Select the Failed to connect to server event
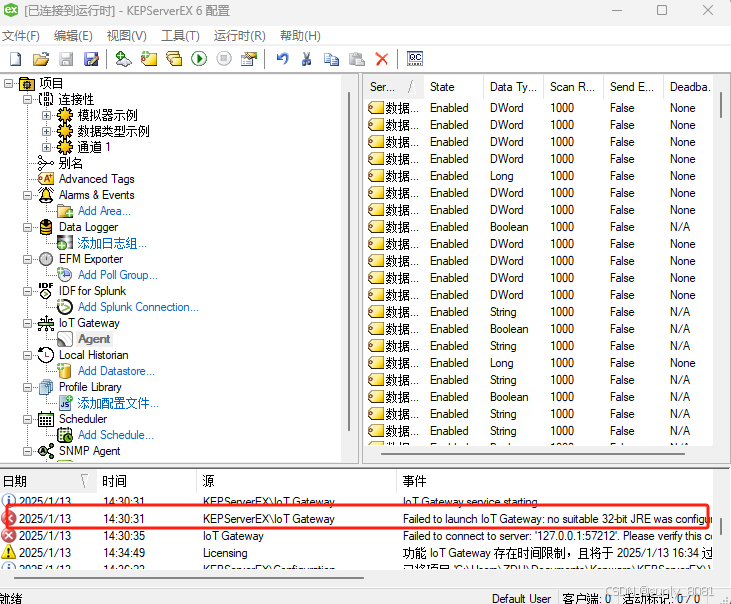The width and height of the screenshot is (731, 604). [356, 536]
